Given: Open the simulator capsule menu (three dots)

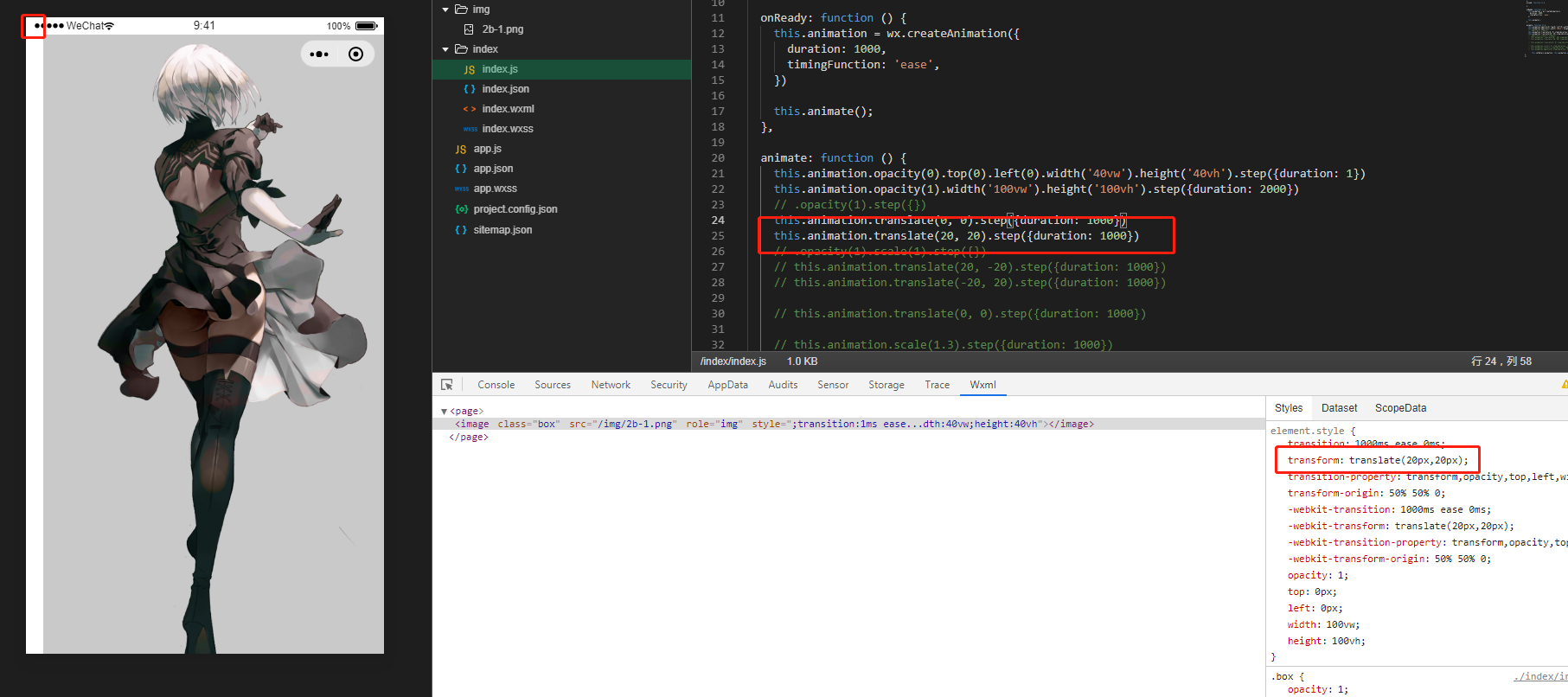Looking at the screenshot, I should pos(319,54).
